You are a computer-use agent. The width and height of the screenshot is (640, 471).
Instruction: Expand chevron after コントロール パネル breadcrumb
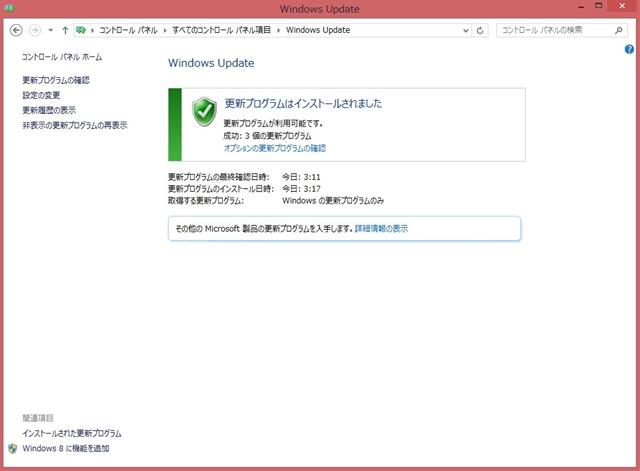pos(165,30)
